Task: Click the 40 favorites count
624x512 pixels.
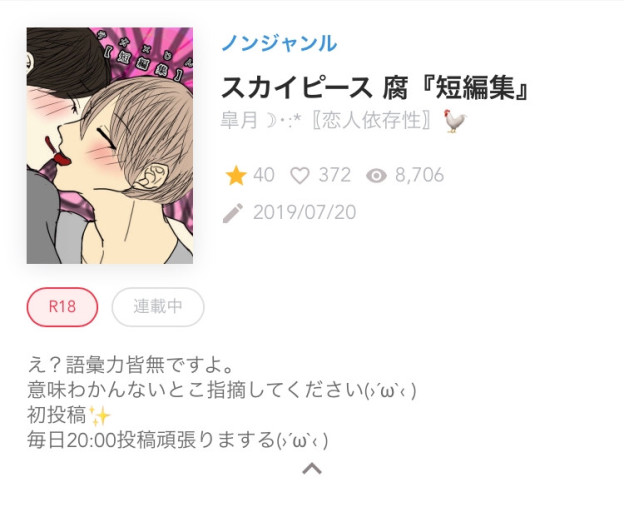Action: pos(264,175)
